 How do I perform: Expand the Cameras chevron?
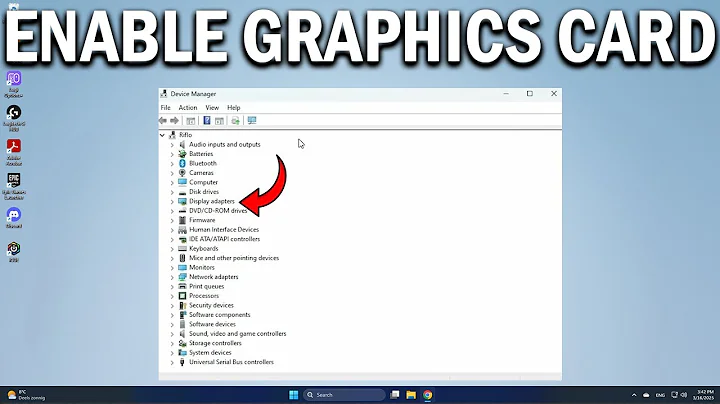click(x=172, y=173)
